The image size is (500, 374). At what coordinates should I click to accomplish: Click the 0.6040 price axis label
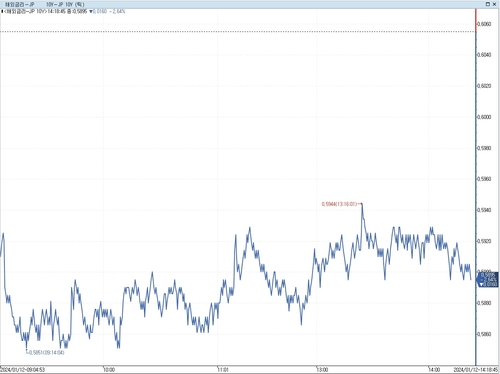point(484,55)
